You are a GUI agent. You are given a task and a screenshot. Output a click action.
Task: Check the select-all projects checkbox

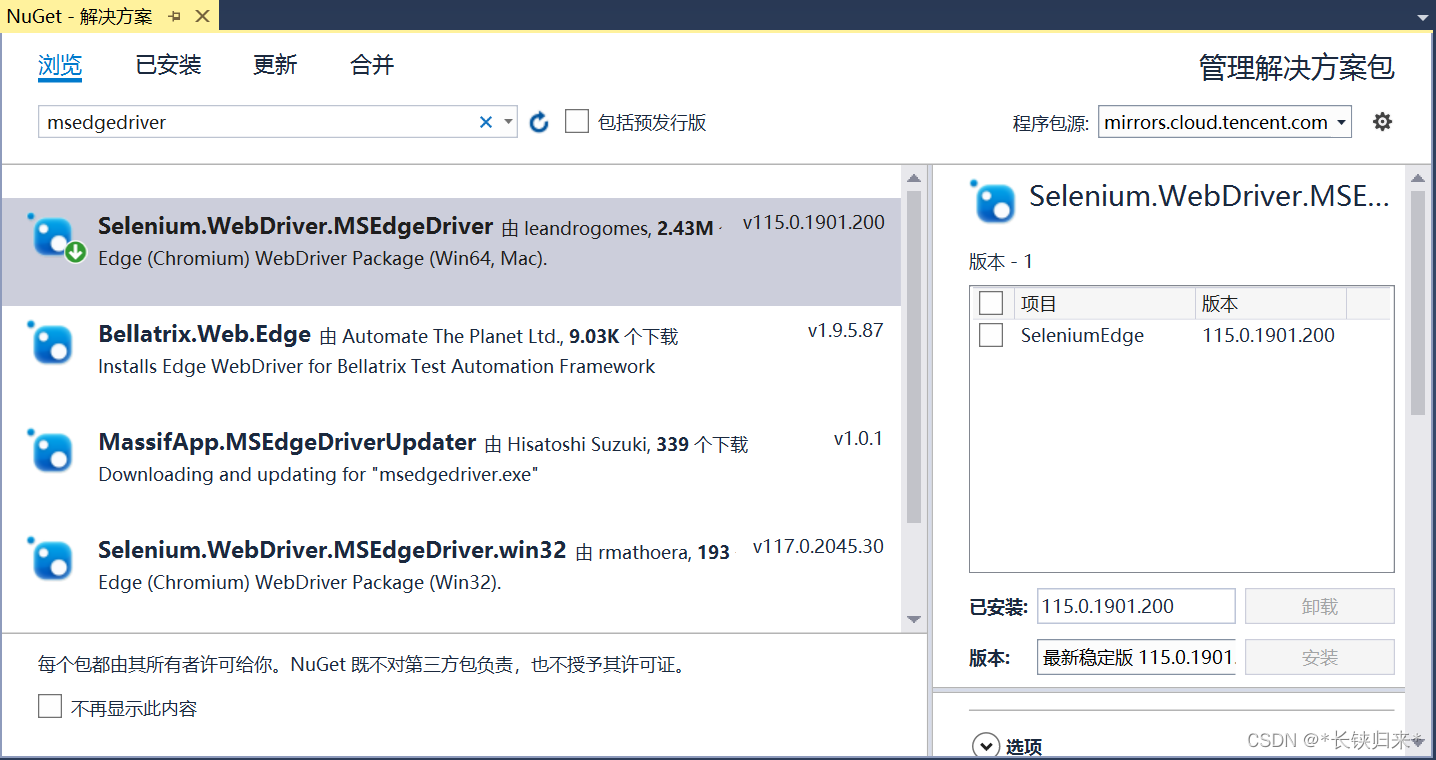click(x=991, y=303)
